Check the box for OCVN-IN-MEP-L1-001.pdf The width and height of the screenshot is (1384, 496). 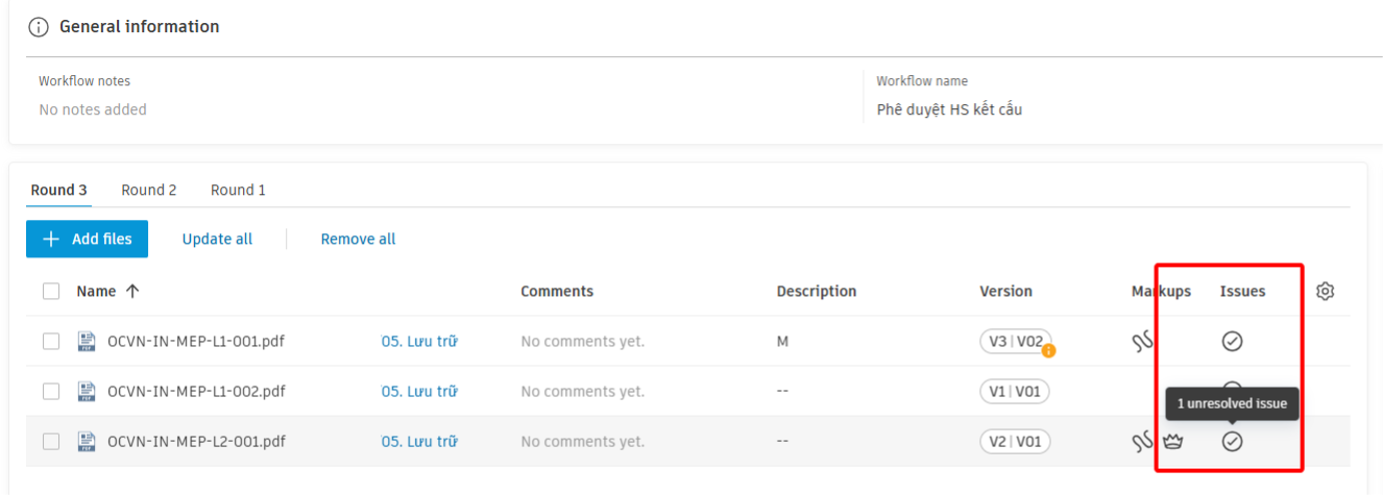pos(51,341)
